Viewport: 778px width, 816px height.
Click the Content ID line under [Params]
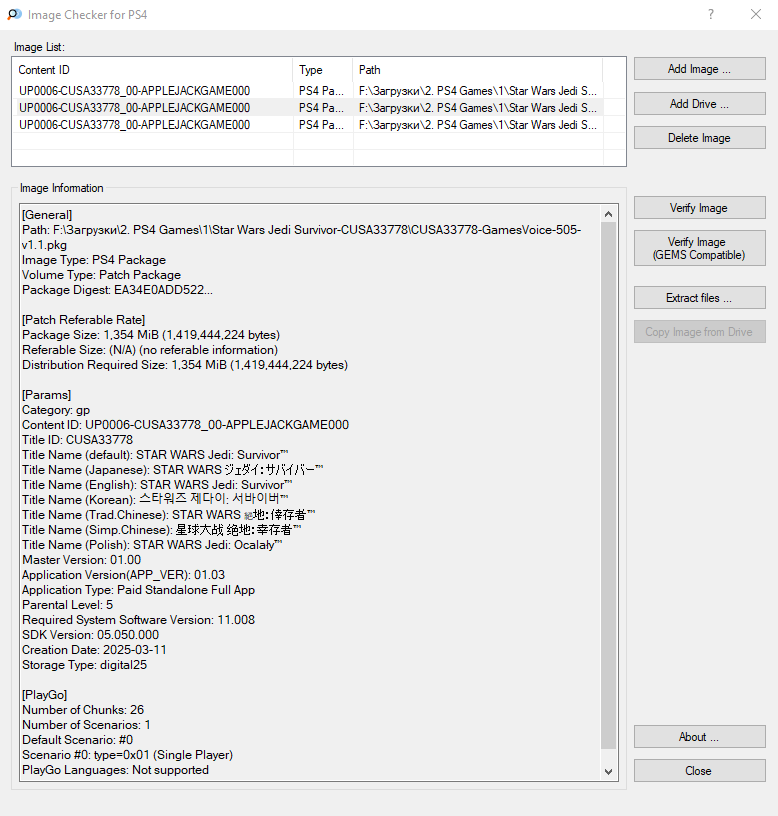(x=185, y=425)
